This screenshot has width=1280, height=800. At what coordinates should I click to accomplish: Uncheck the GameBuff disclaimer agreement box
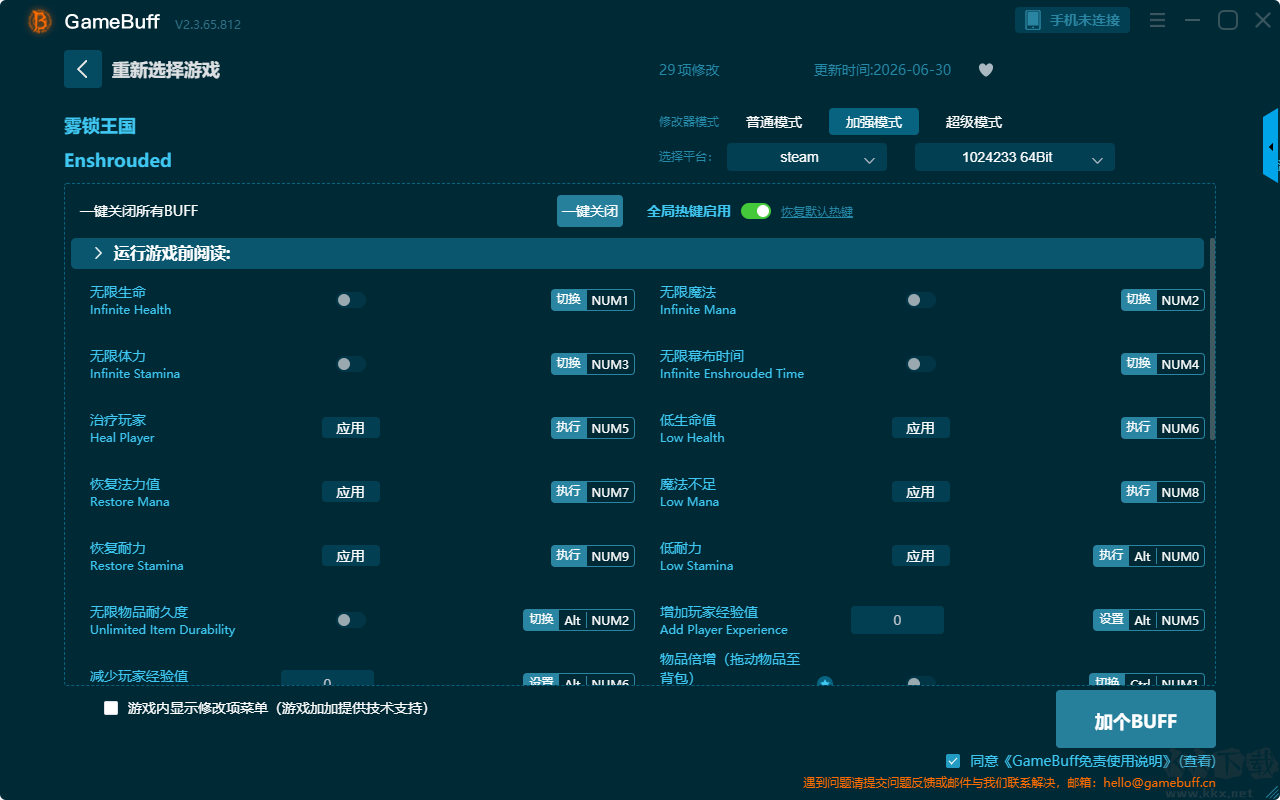pos(953,761)
